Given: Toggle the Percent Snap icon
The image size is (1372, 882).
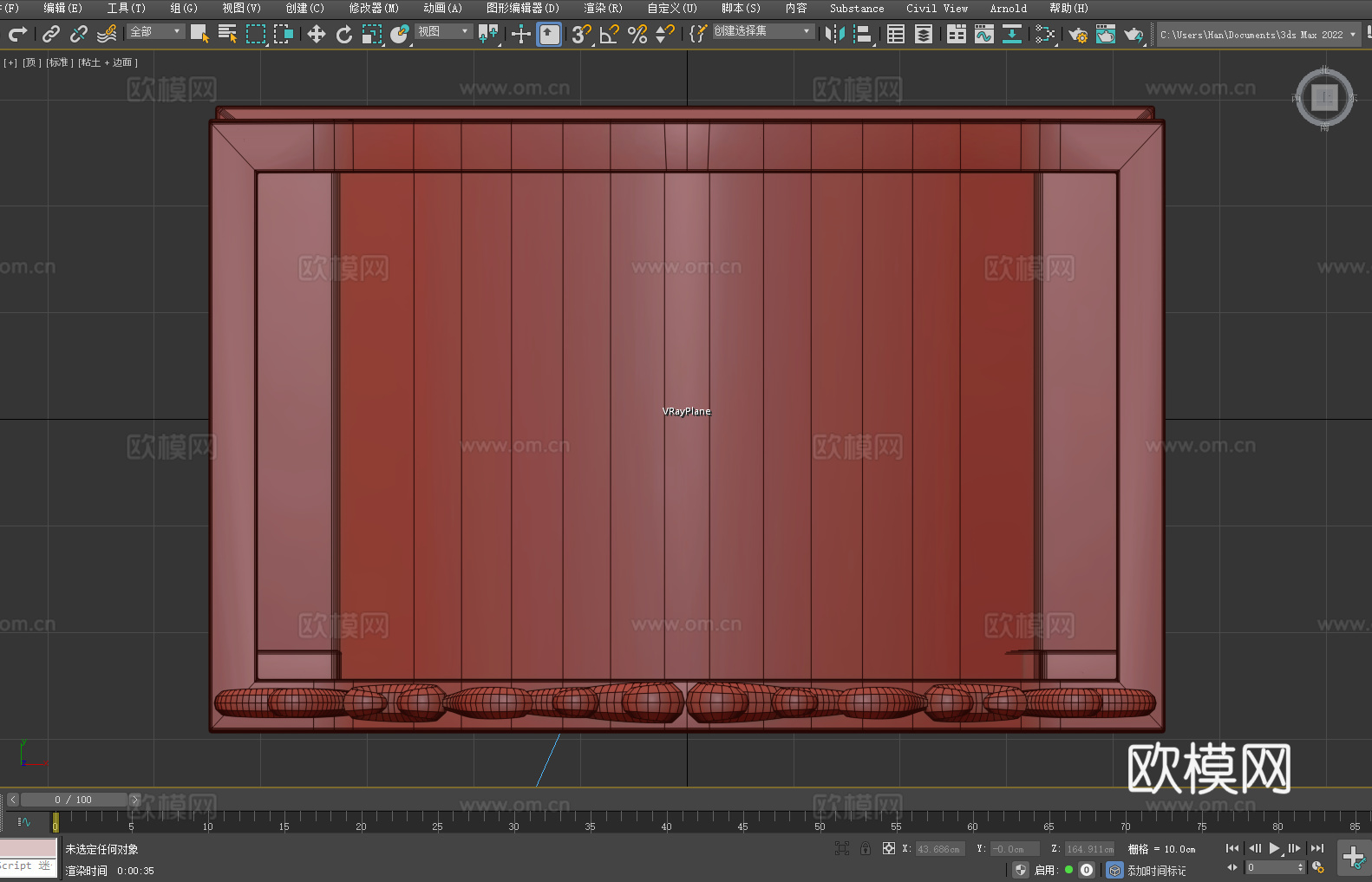Looking at the screenshot, I should tap(637, 34).
